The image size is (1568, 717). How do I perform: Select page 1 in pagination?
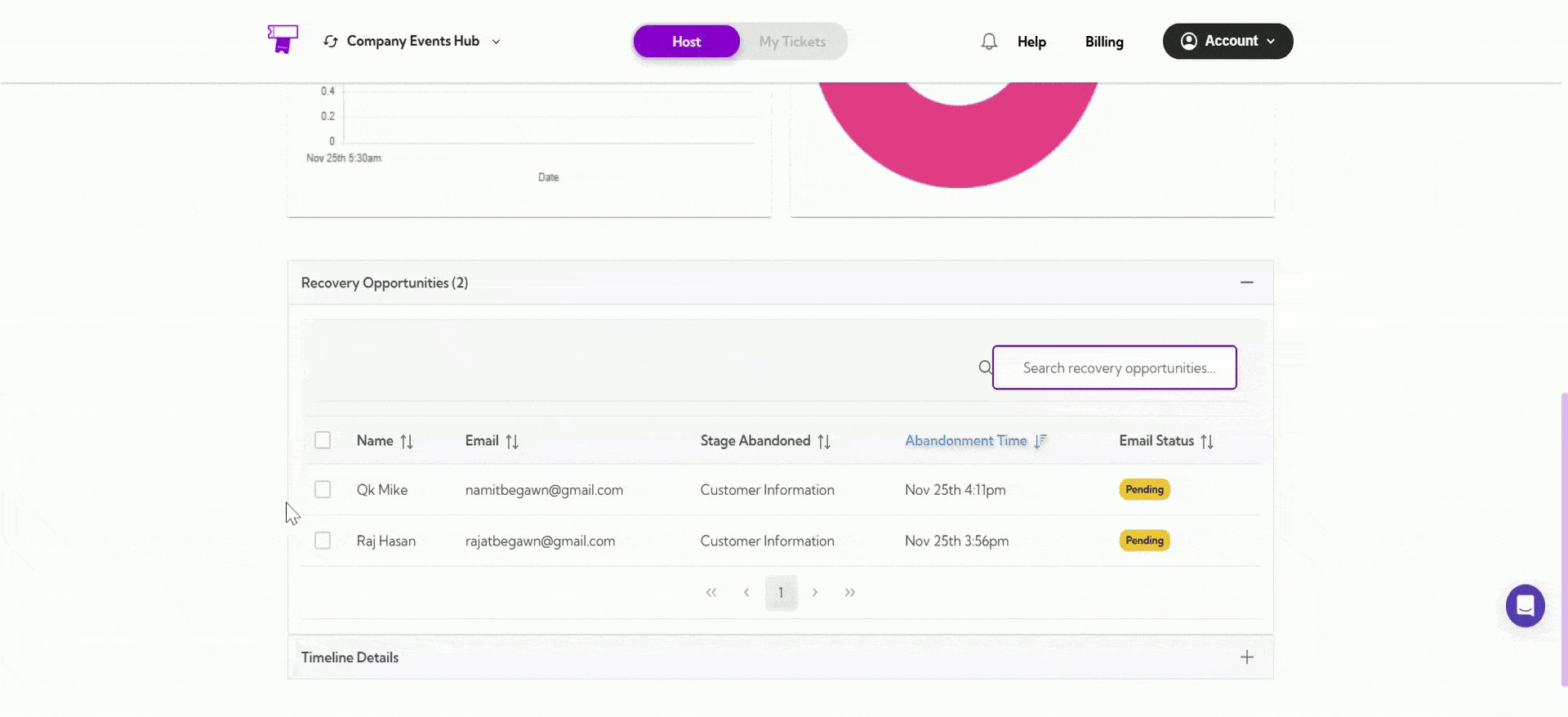click(781, 593)
